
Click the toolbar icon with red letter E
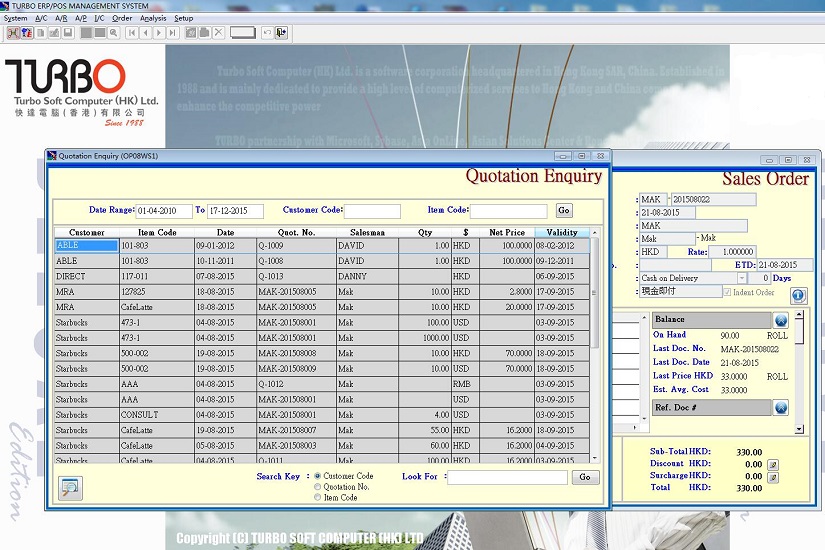26,33
